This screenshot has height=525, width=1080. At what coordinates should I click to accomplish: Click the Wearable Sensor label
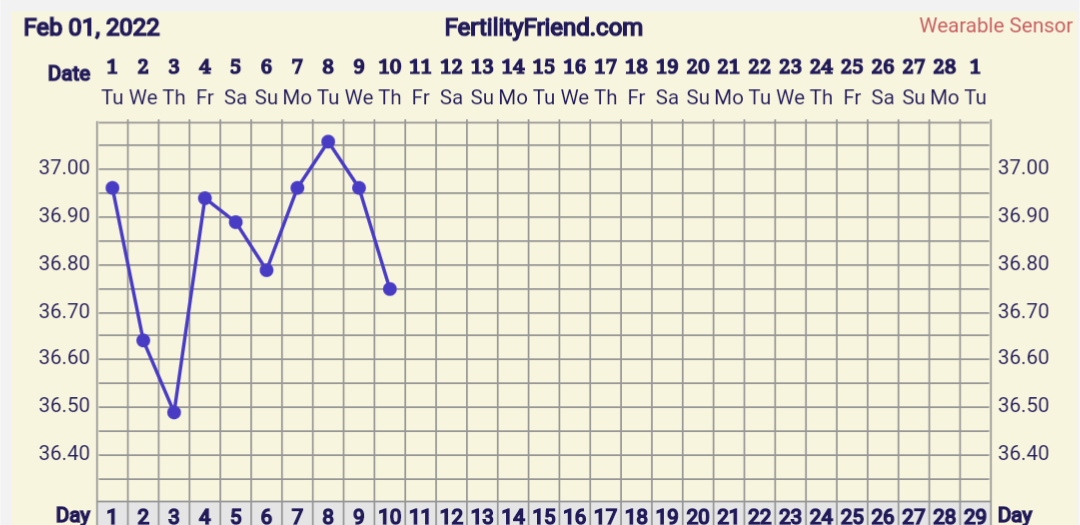(x=995, y=26)
